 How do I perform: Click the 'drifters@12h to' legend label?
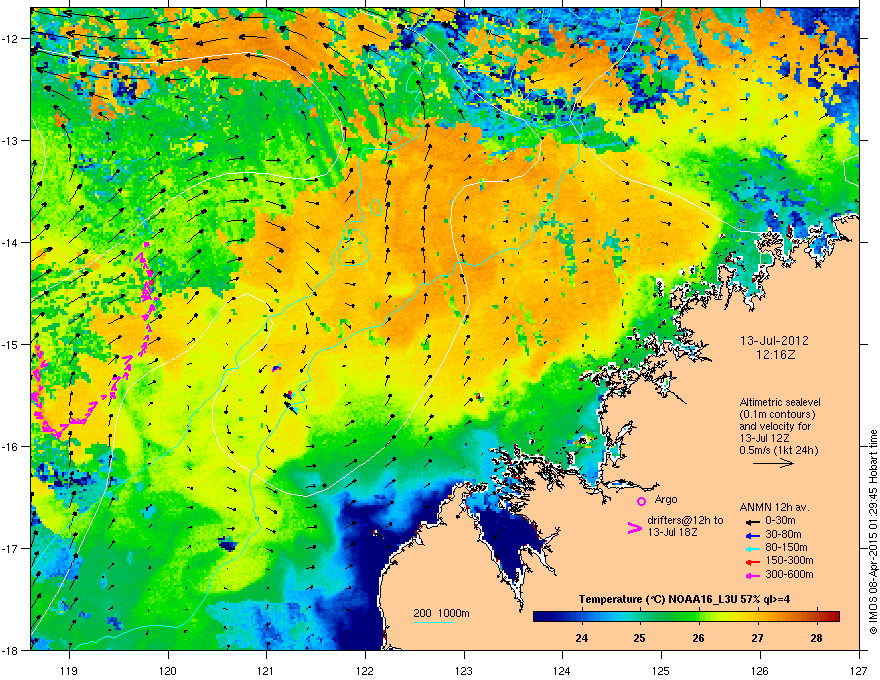(x=685, y=521)
